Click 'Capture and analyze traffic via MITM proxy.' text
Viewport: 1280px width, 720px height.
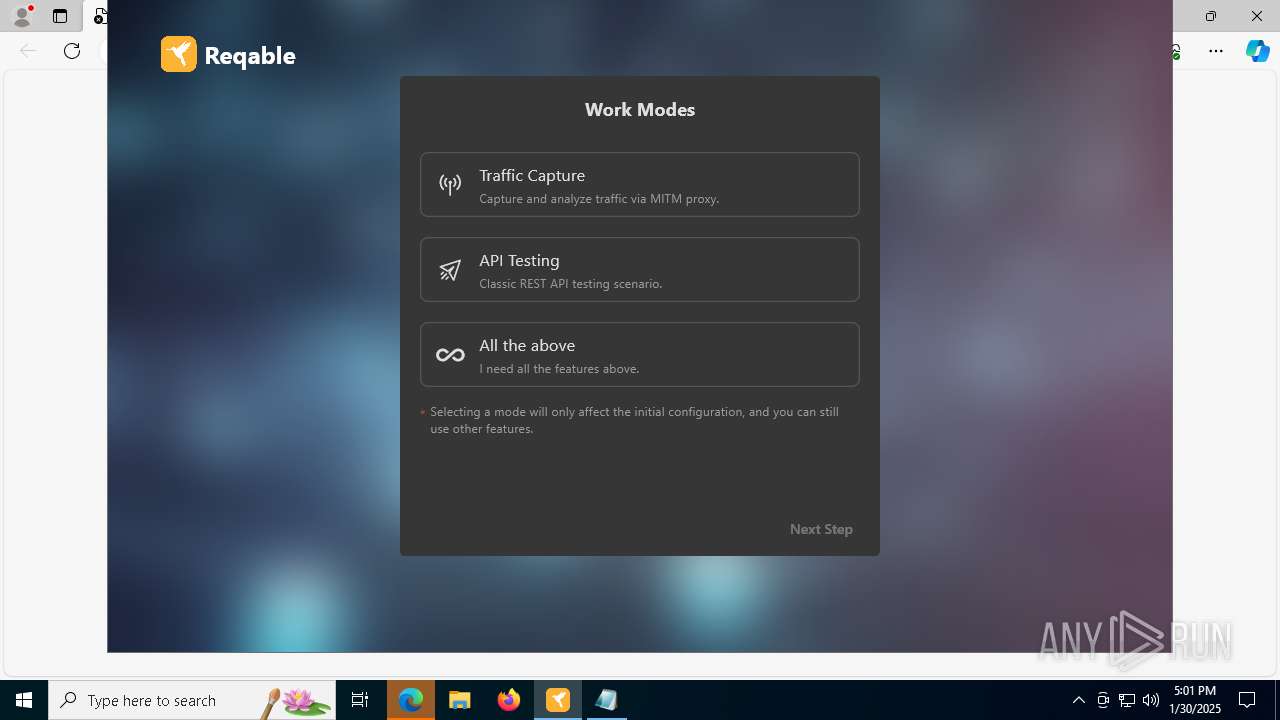click(x=599, y=199)
